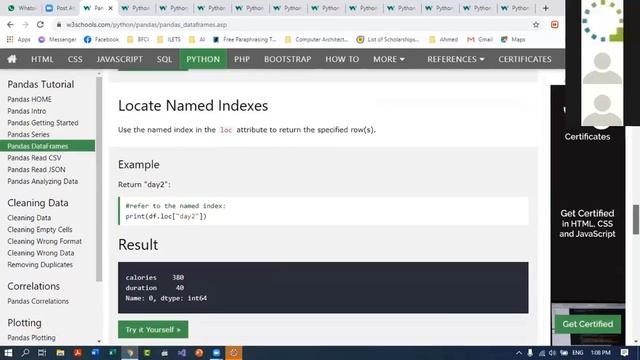The height and width of the screenshot is (360, 640).
Task: Click the volume icon in system tray
Action: 552,353
